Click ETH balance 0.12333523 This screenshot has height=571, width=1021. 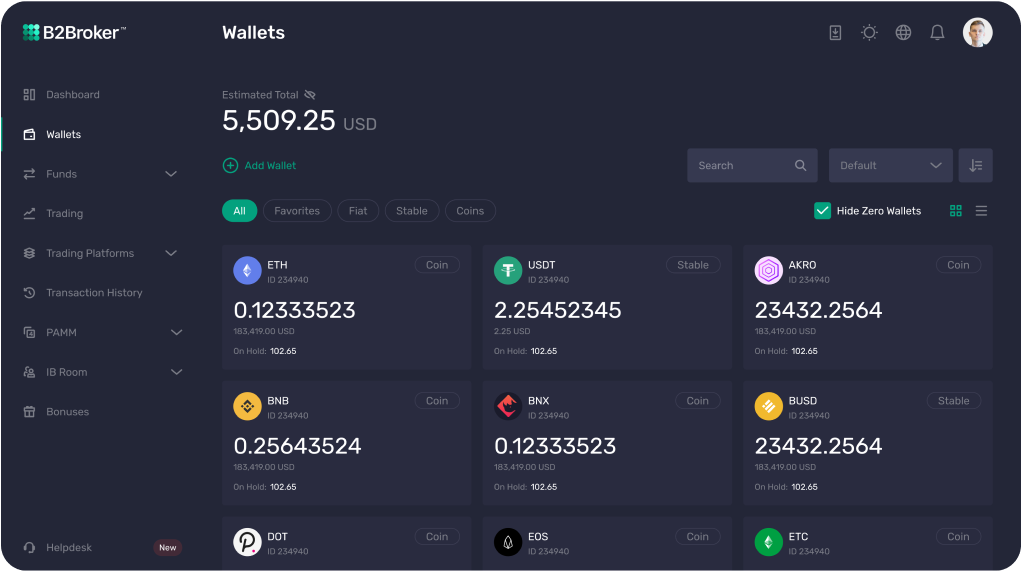(x=294, y=310)
